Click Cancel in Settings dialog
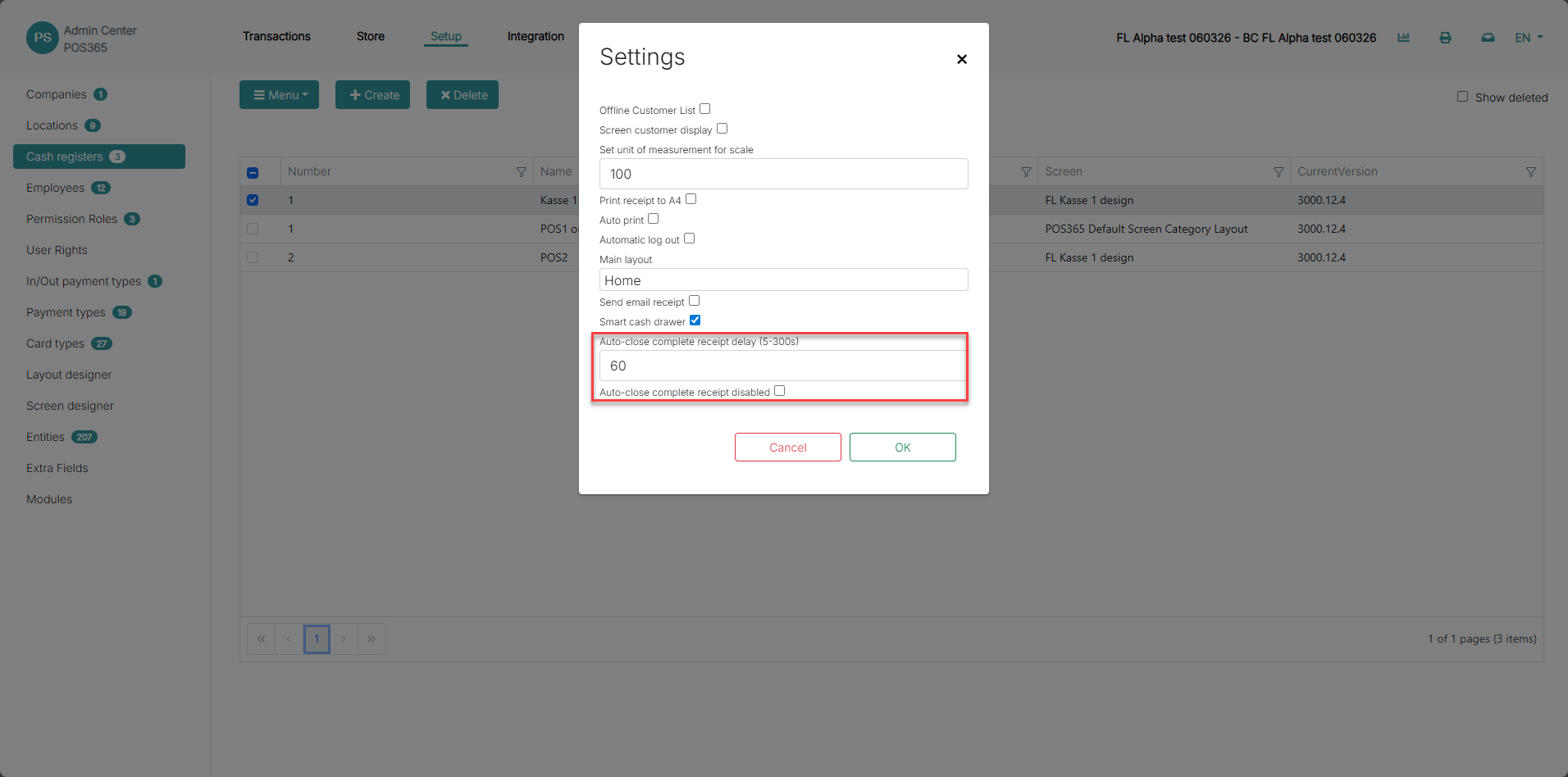 788,448
